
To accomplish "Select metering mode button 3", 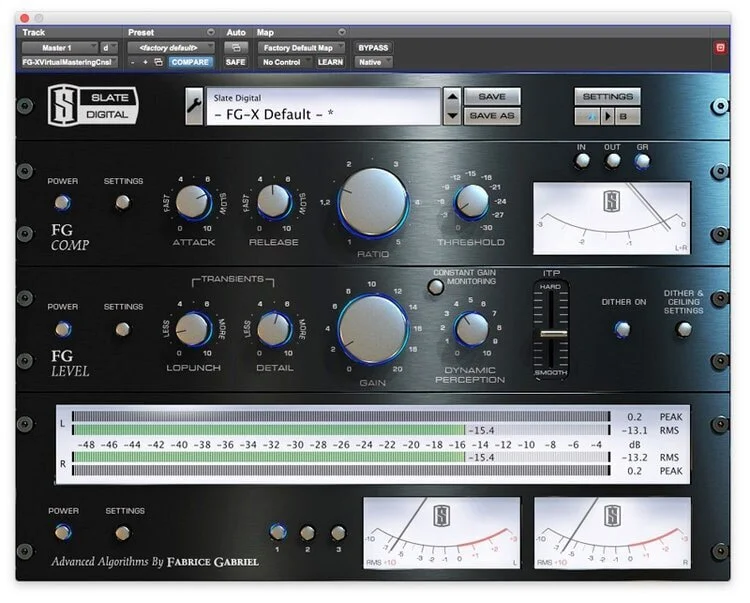I will pos(338,532).
